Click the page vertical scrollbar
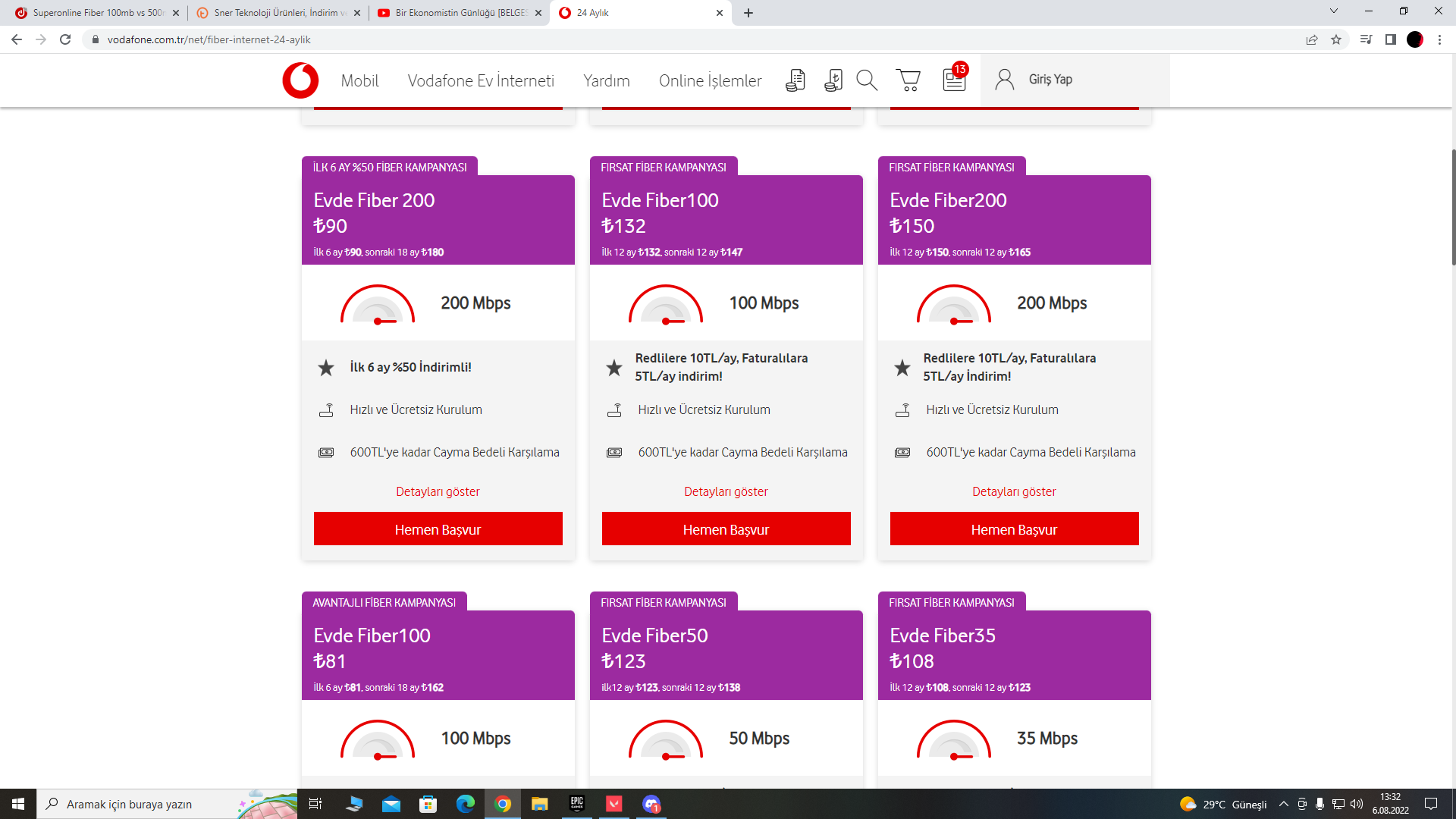 click(1453, 206)
